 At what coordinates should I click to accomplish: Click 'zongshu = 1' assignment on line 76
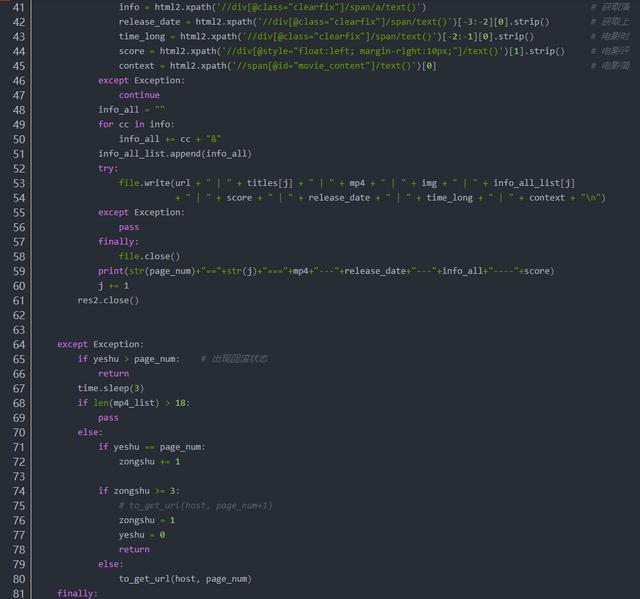[147, 520]
